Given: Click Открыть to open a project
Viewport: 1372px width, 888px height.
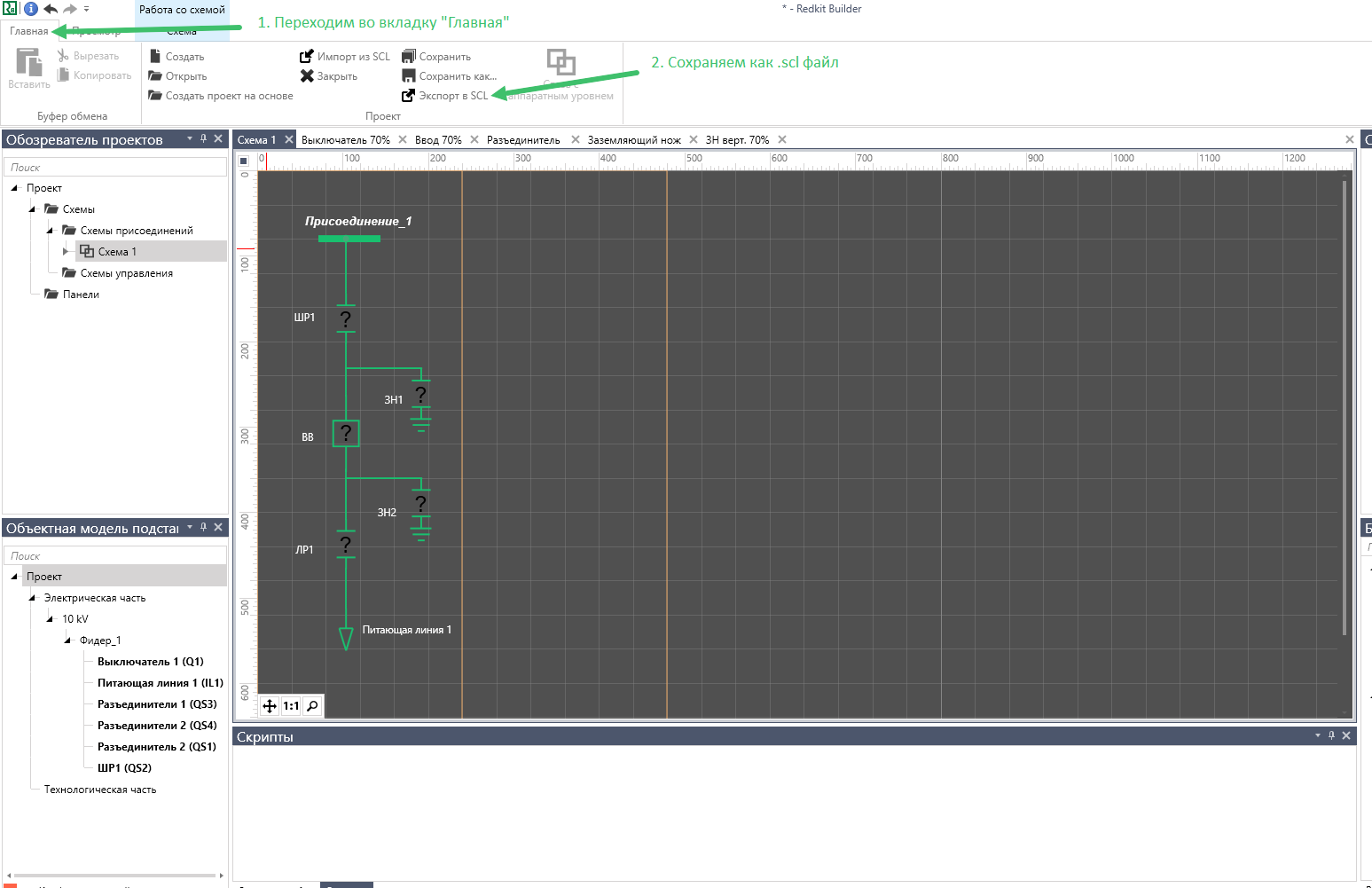Looking at the screenshot, I should point(177,76).
